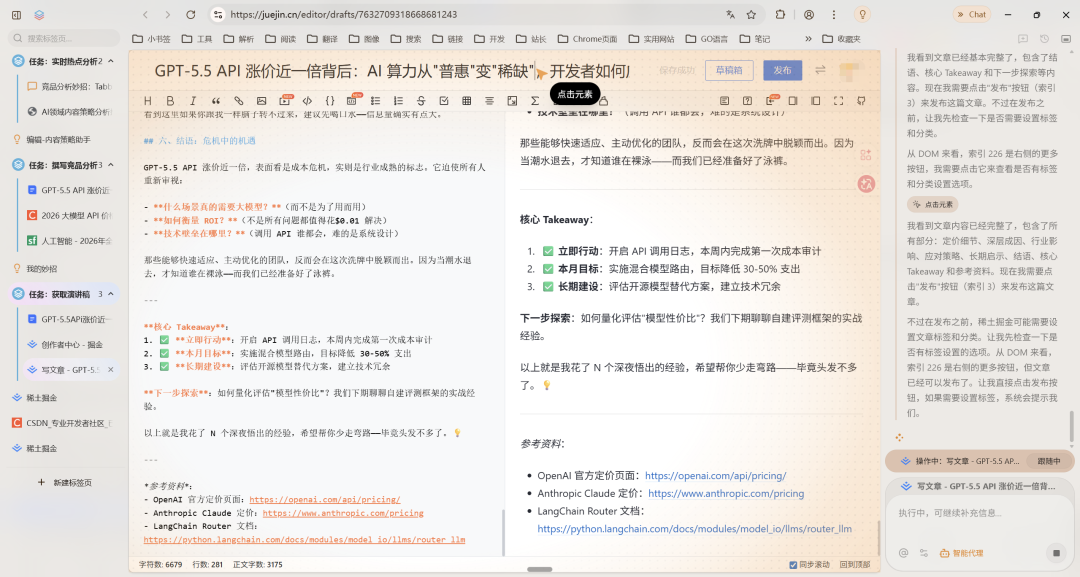Open the OpenAI API pricing link
This screenshot has width=1080, height=577.
[715, 475]
